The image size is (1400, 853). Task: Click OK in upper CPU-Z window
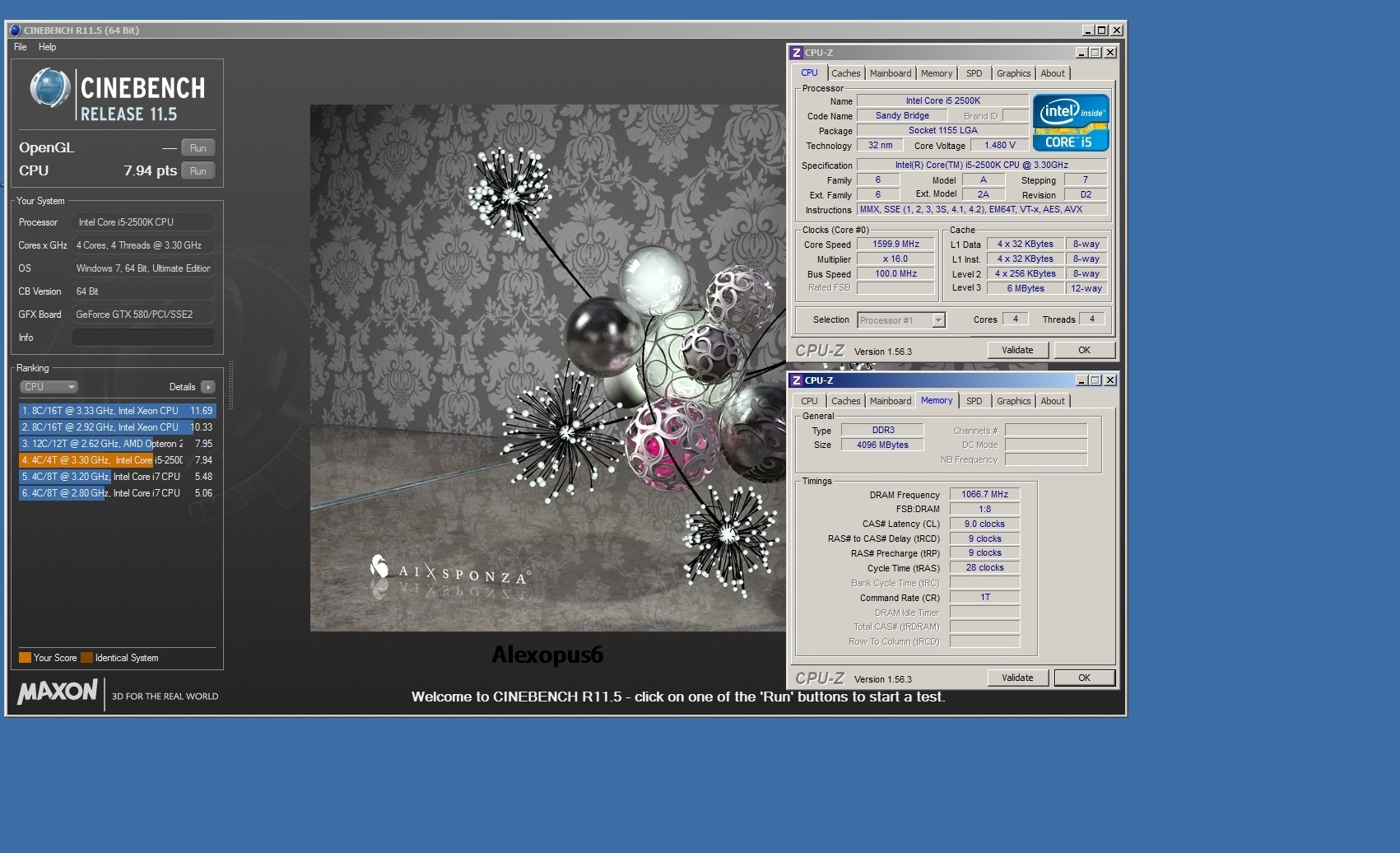coord(1084,350)
